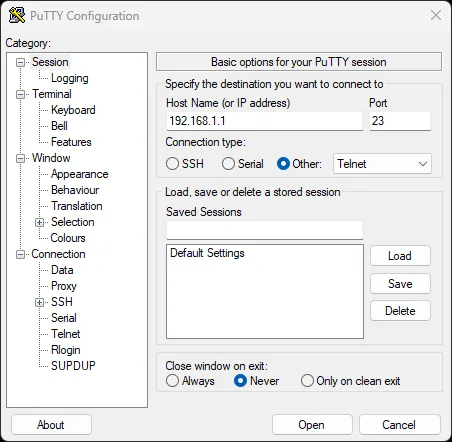
Task: Select Default Settings in saved sessions list
Action: (x=207, y=253)
